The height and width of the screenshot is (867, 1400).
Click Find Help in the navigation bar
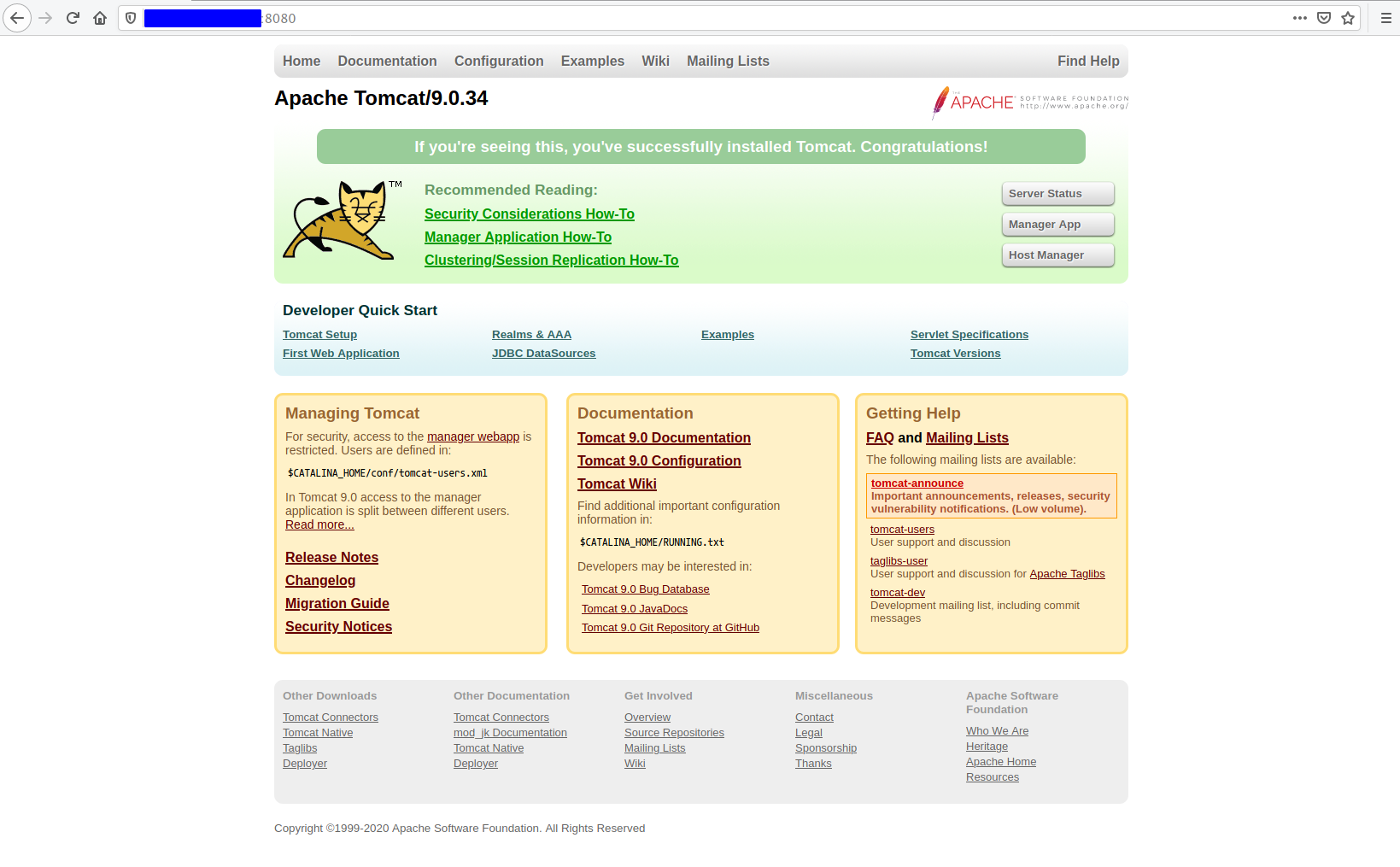point(1088,62)
